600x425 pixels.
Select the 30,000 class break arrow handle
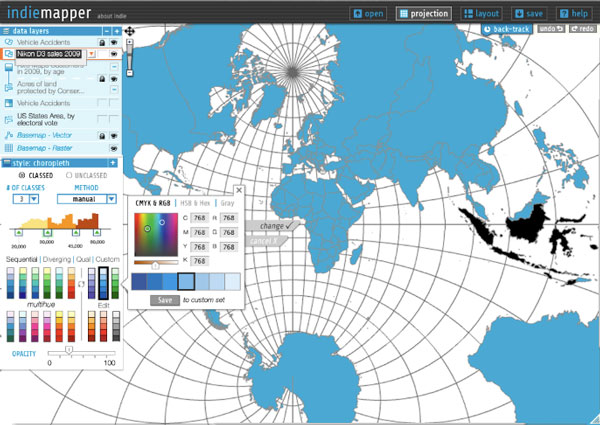point(47,232)
